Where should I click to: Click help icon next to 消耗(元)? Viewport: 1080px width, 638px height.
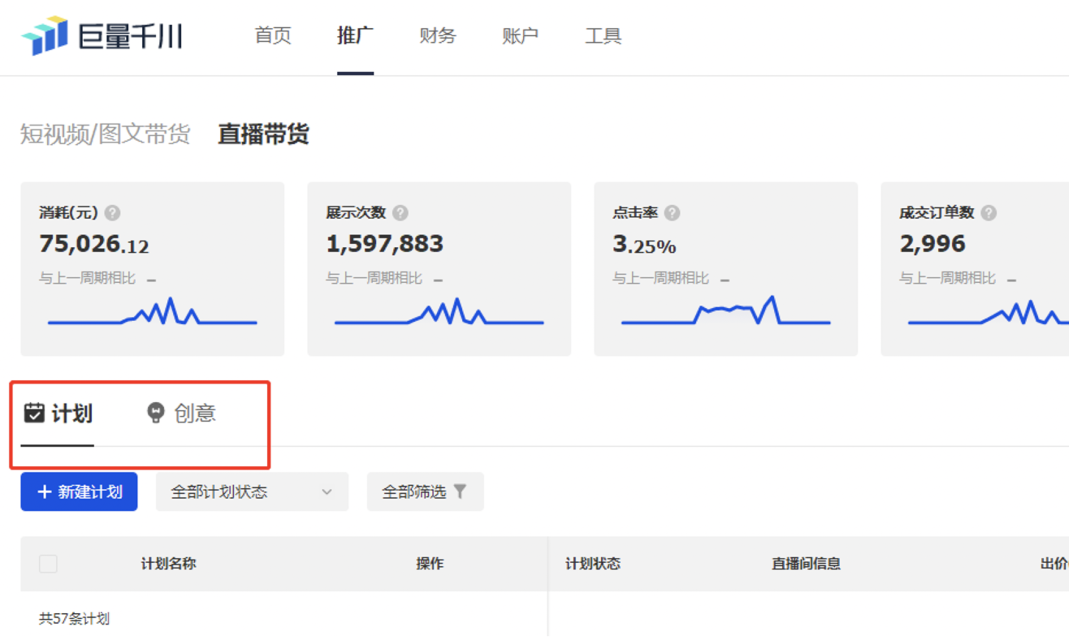pyautogui.click(x=113, y=213)
